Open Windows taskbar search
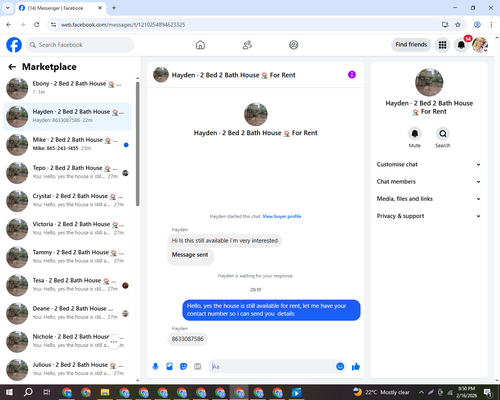Screen dimensions: 500x400 tap(28, 392)
